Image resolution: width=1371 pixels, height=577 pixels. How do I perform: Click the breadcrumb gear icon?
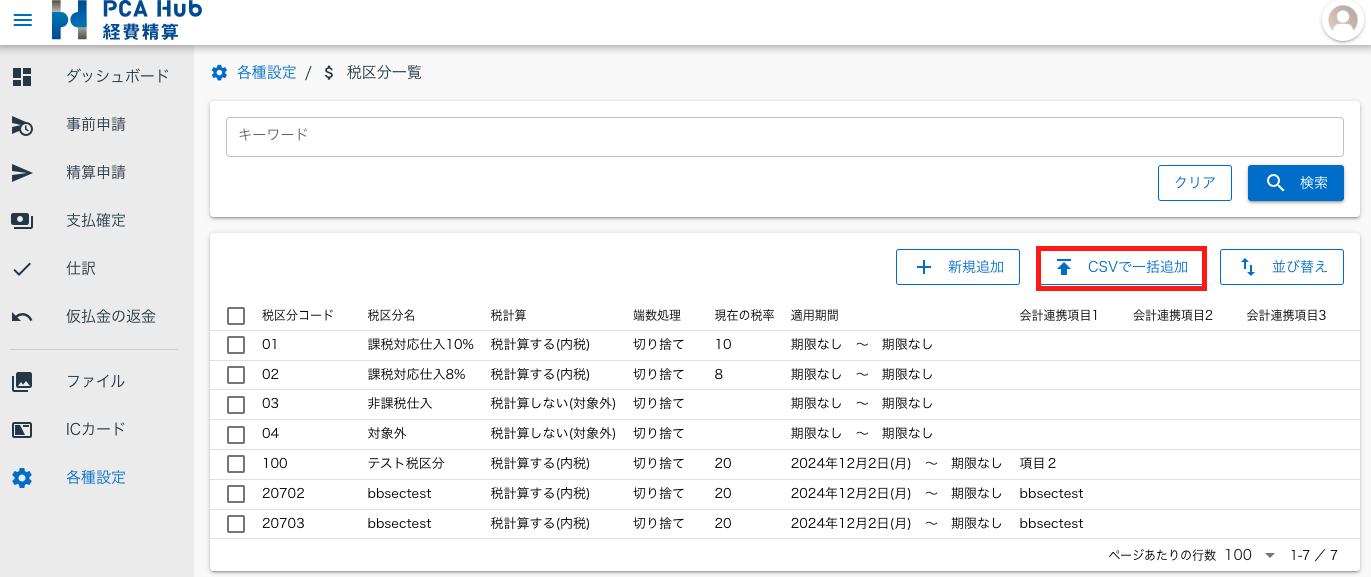[x=219, y=73]
